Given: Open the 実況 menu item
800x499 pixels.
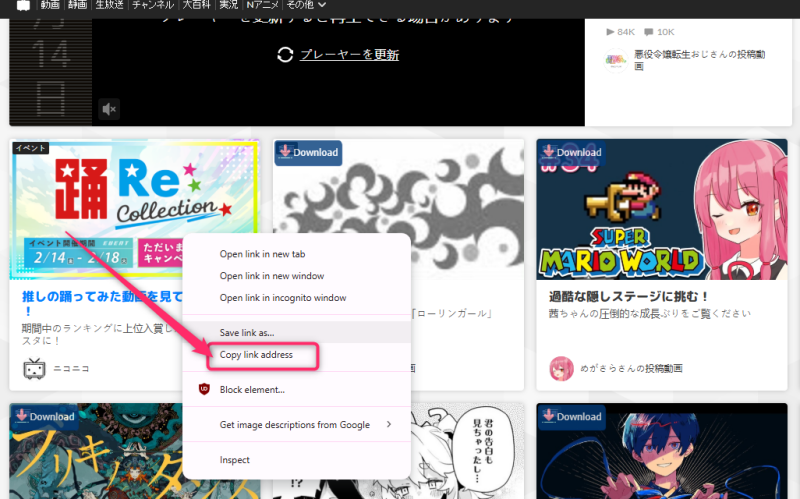Looking at the screenshot, I should pyautogui.click(x=229, y=5).
